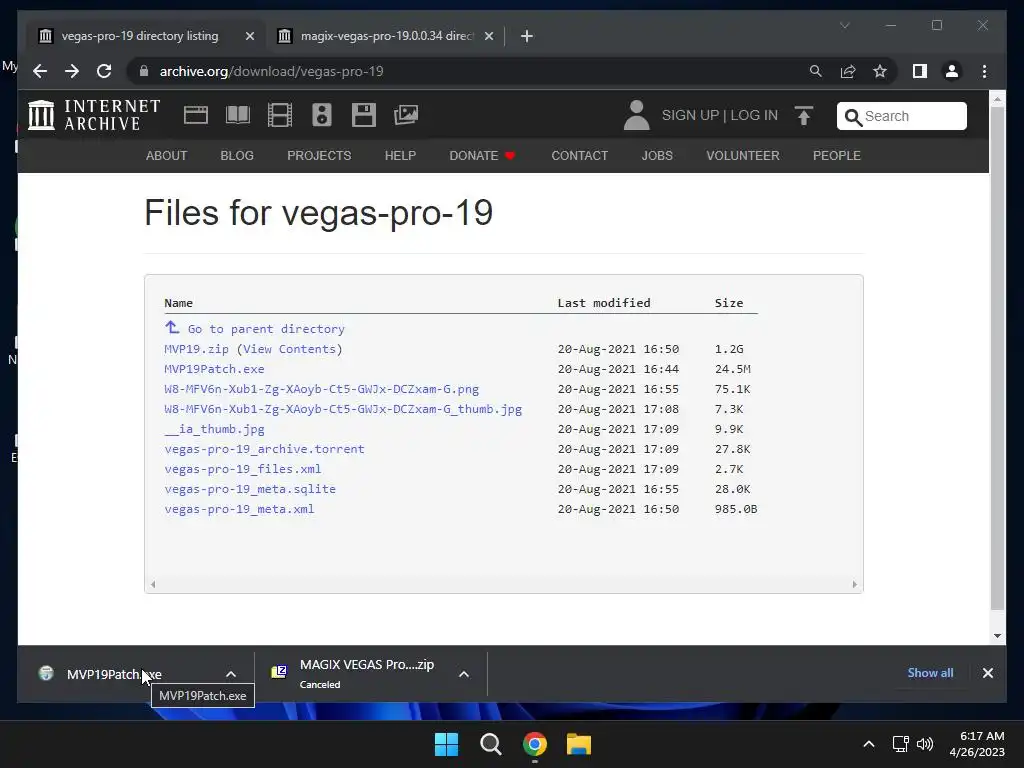Bookmark this page with the star
1024x768 pixels.
coord(880,71)
